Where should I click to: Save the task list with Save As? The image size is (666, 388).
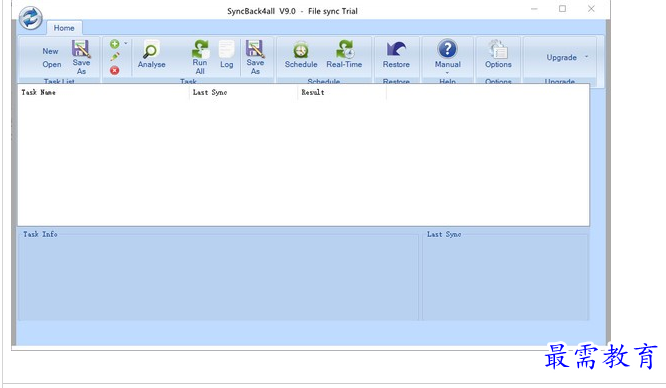click(x=81, y=57)
